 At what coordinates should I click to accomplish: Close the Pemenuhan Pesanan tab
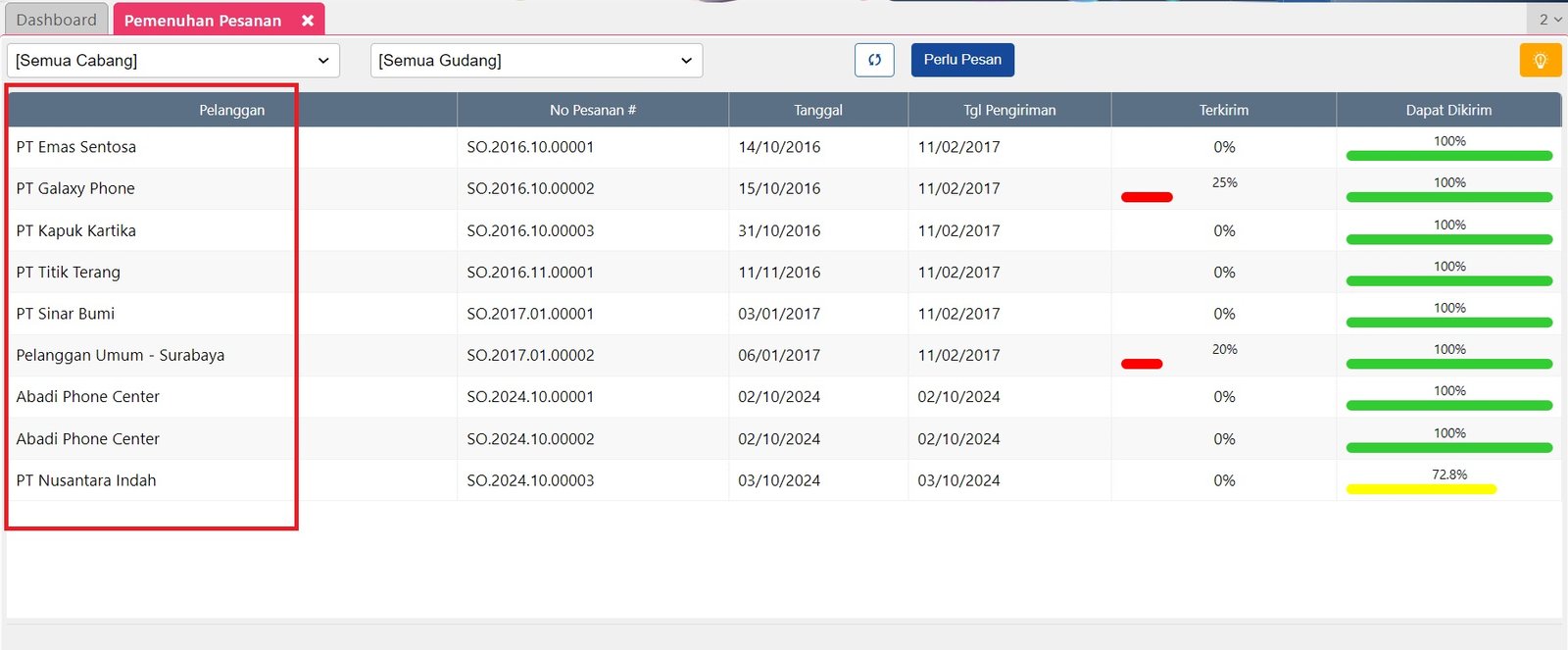(x=308, y=21)
